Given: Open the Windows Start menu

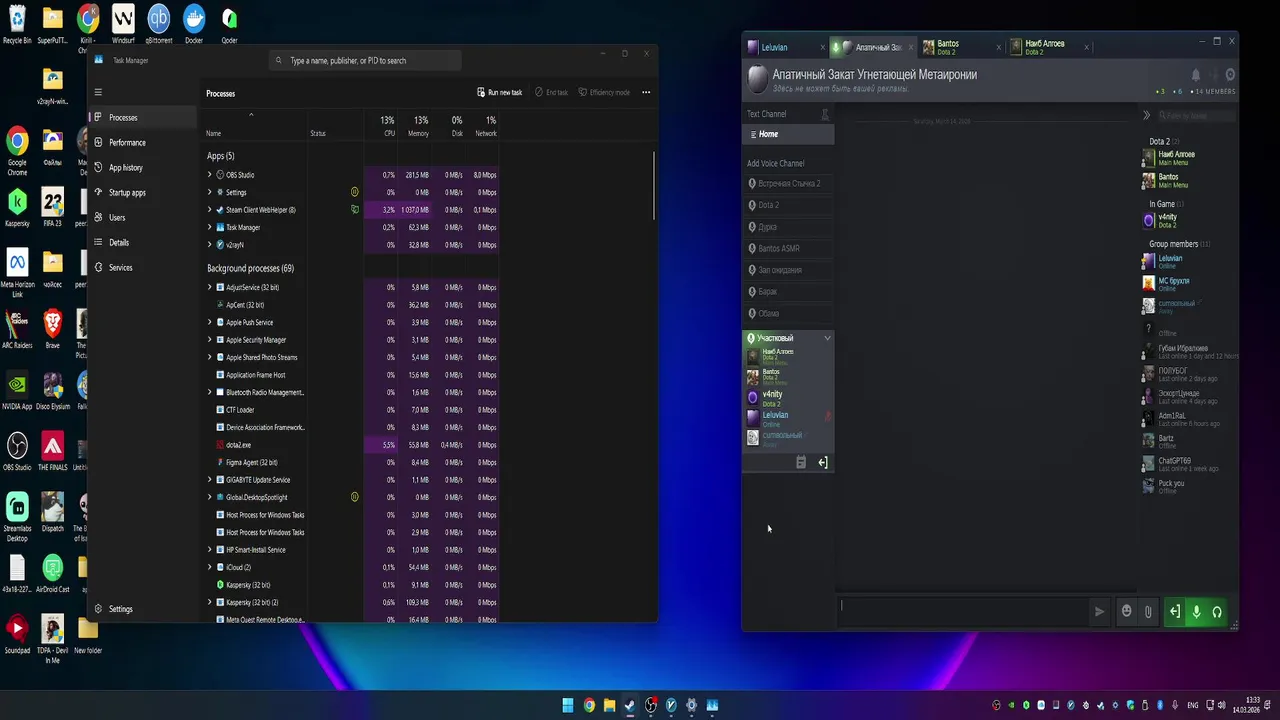Looking at the screenshot, I should tap(568, 705).
